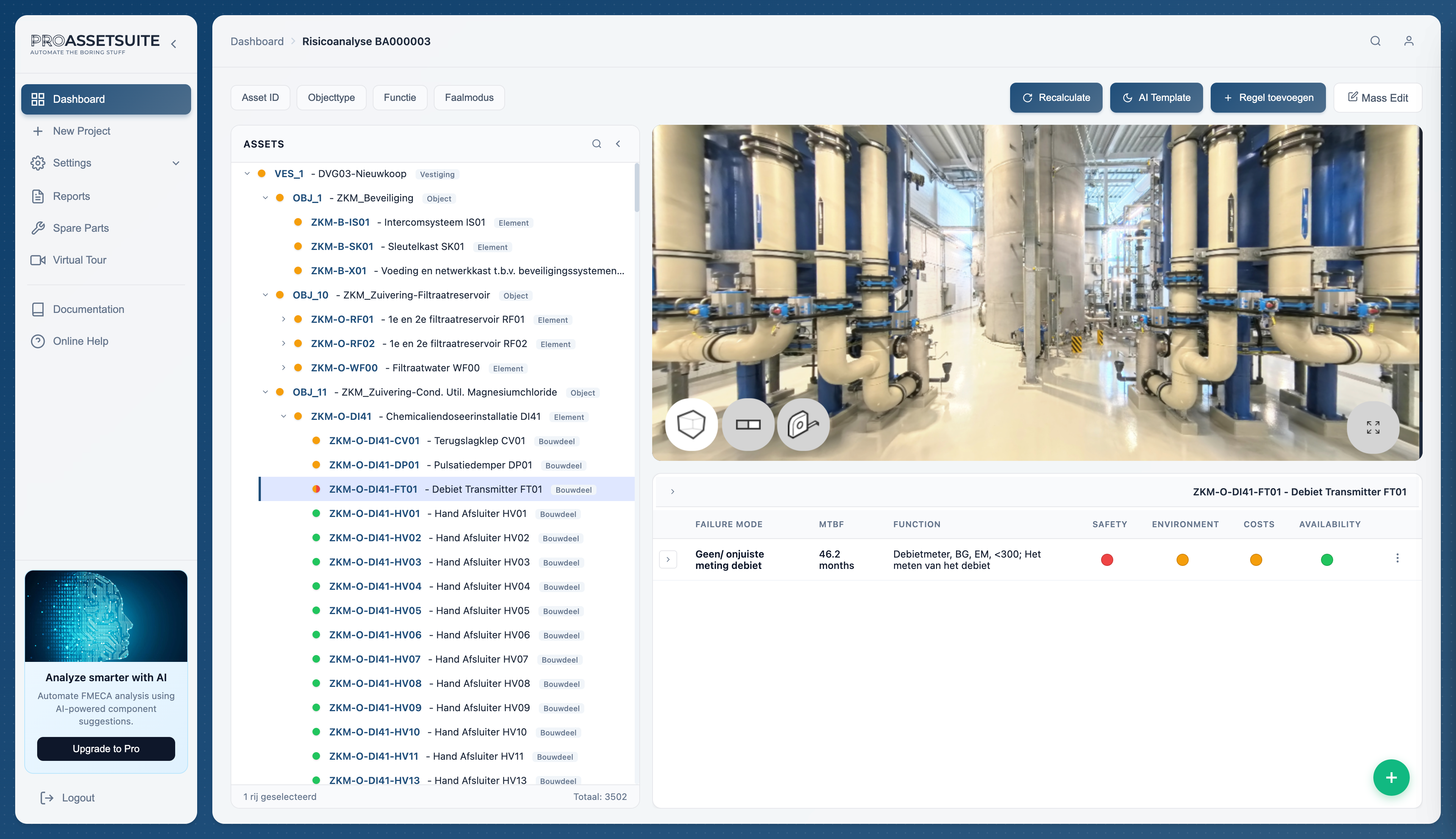Open the user profile icon

[x=1408, y=41]
